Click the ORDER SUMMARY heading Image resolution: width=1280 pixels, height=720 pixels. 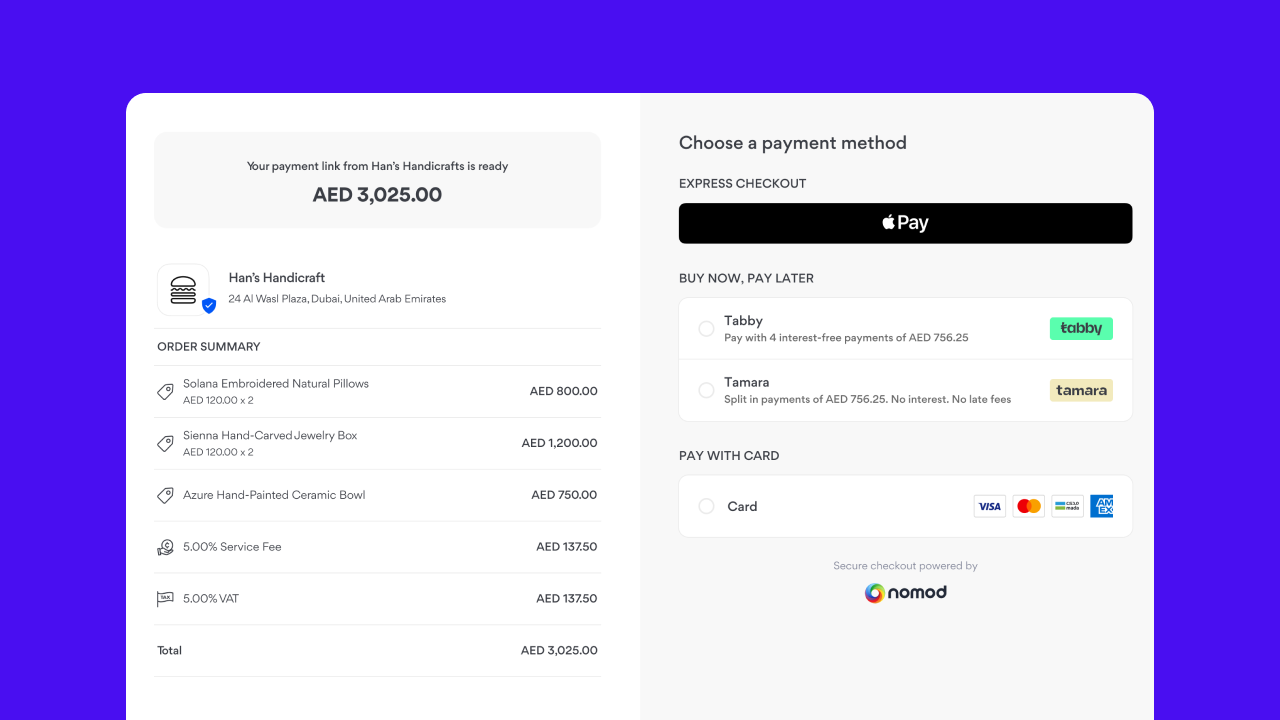point(208,347)
